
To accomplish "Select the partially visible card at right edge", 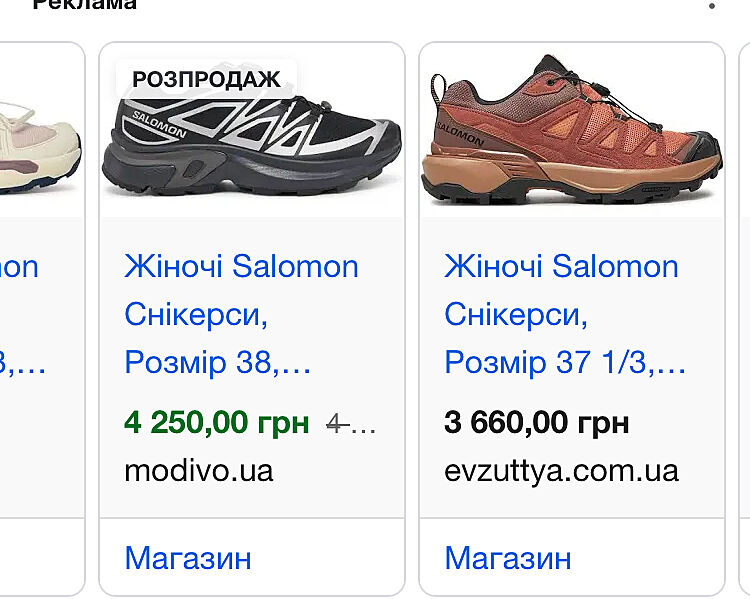I will [x=744, y=318].
